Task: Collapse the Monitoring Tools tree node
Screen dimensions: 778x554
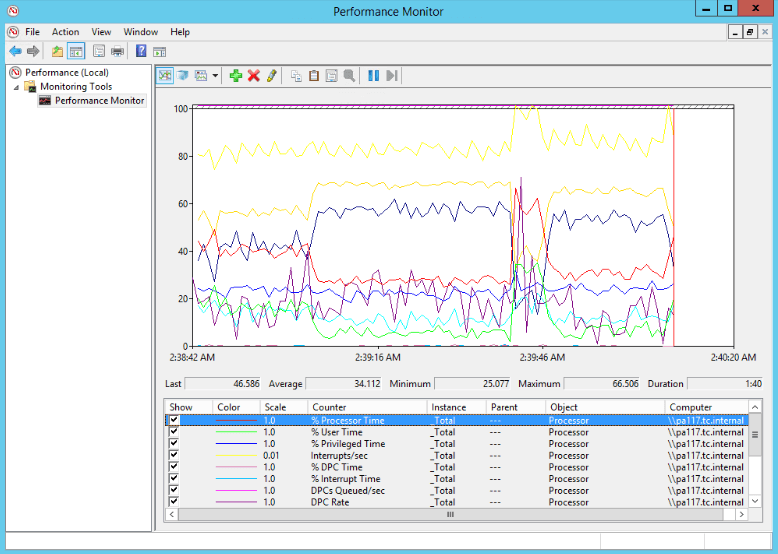Action: coord(16,87)
